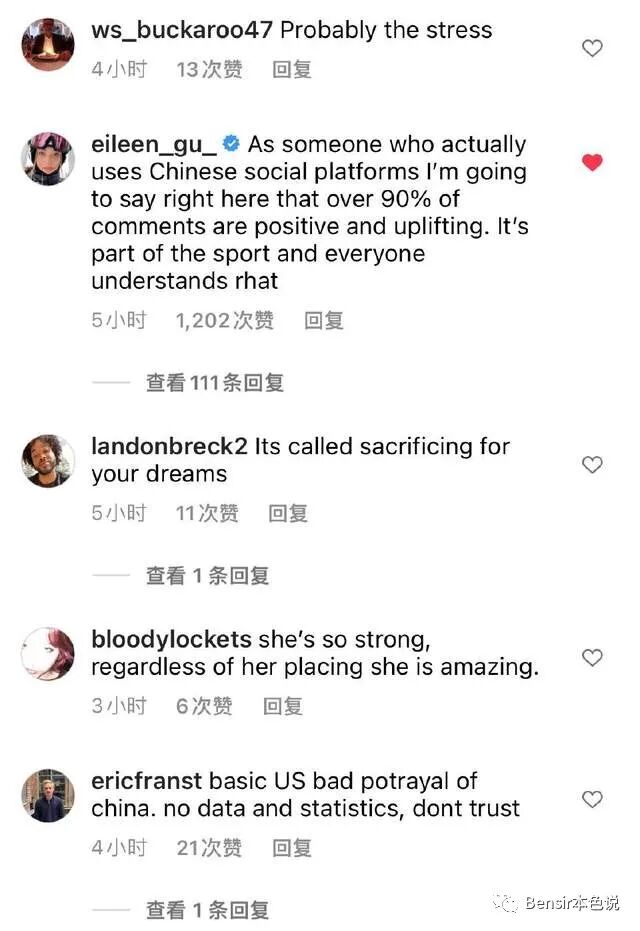Reply to bloodylockets' comment

[283, 706]
